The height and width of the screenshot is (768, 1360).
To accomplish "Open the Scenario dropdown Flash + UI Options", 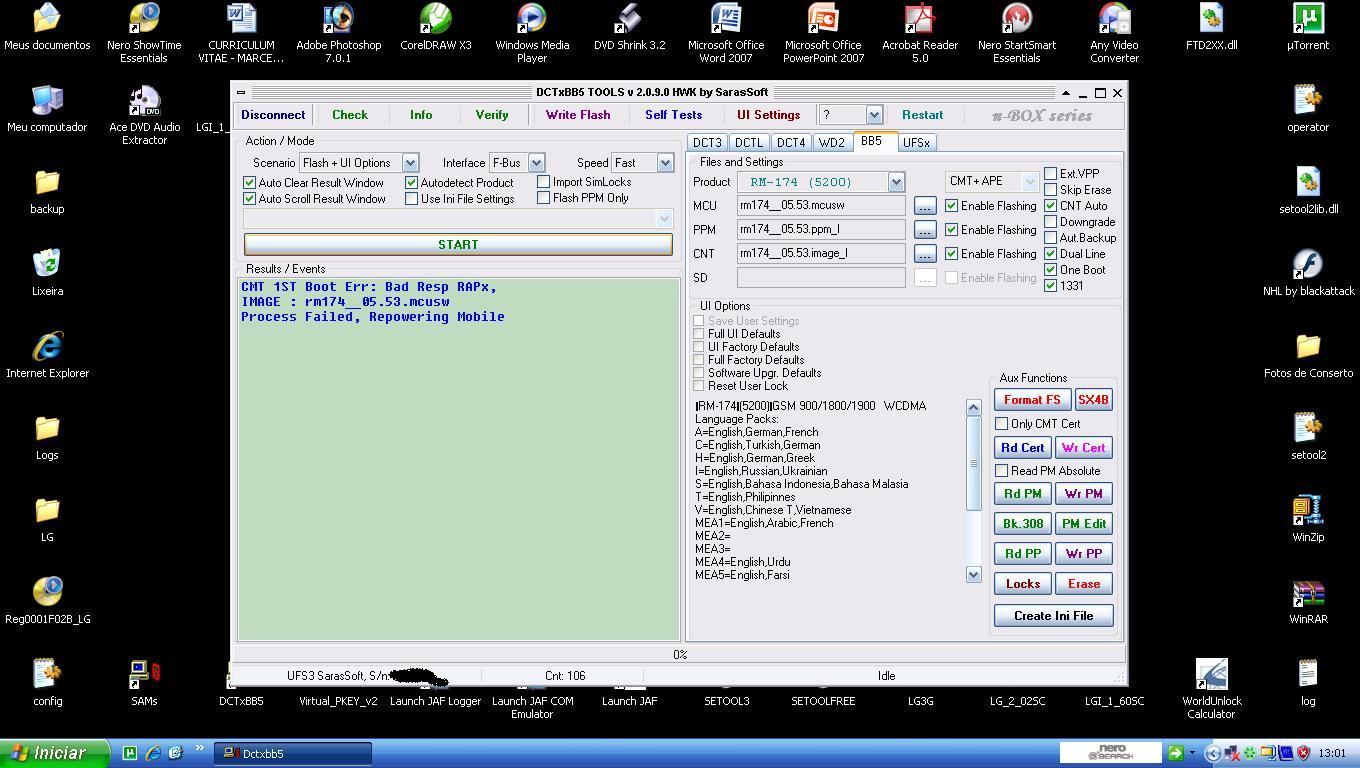I will point(410,163).
